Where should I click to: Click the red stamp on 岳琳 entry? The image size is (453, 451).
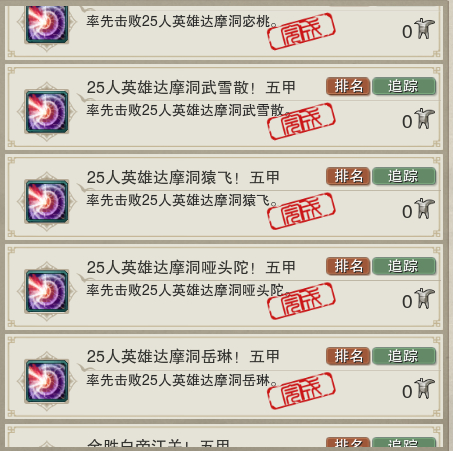pos(301,391)
